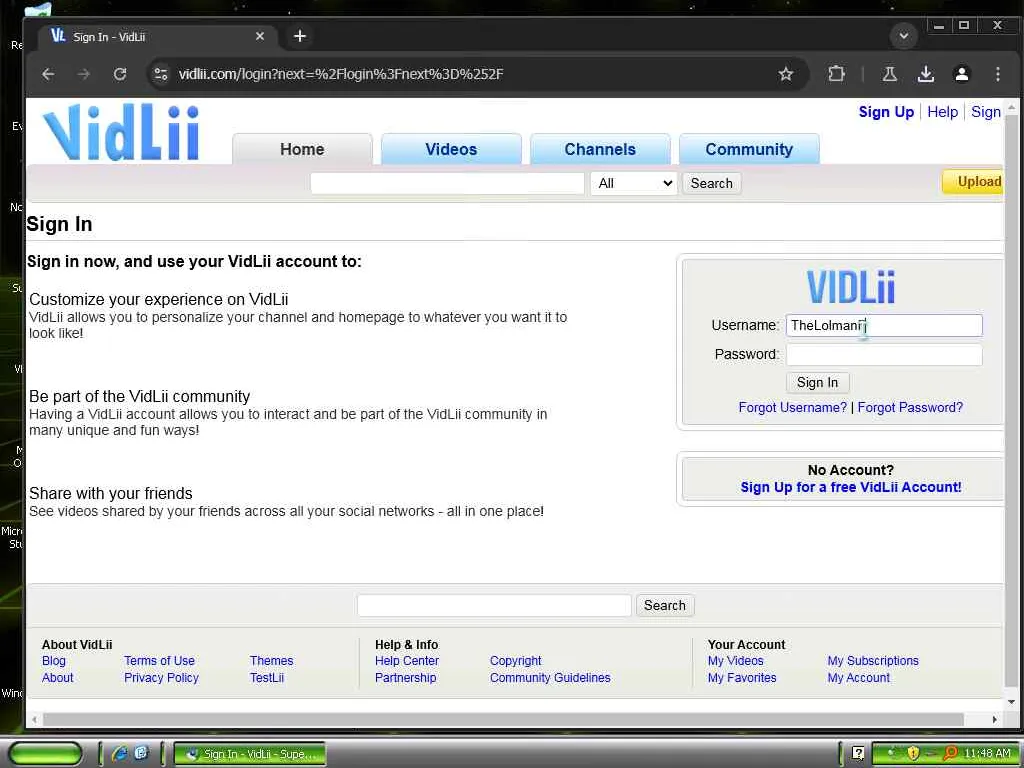1024x768 pixels.
Task: Open the My Favorites footer link
Action: click(742, 678)
